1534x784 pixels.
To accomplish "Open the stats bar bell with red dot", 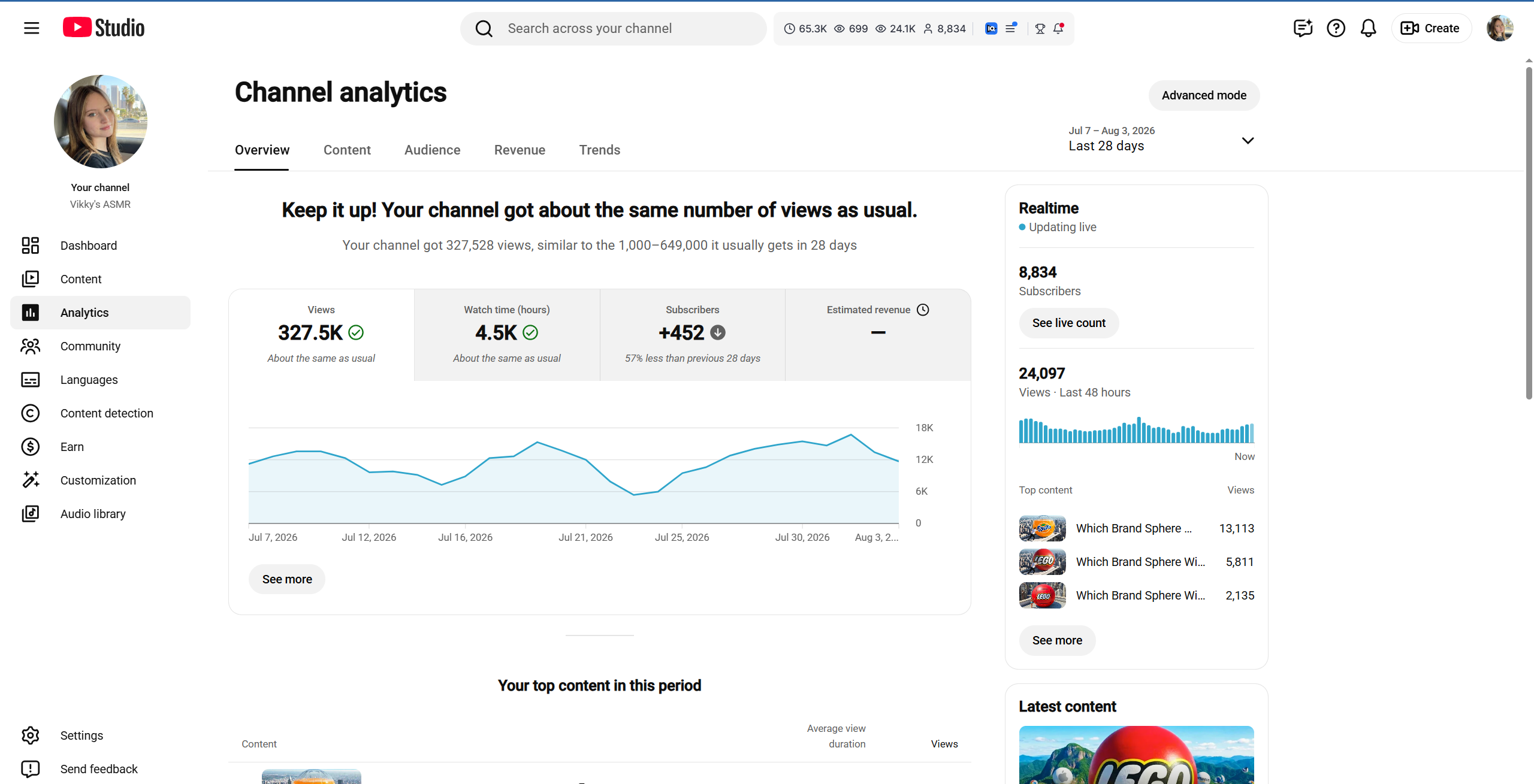I will (1059, 28).
